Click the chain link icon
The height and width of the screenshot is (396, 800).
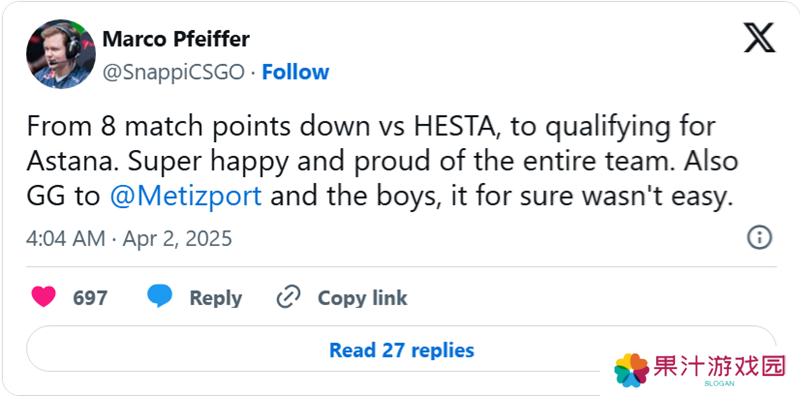click(x=288, y=297)
